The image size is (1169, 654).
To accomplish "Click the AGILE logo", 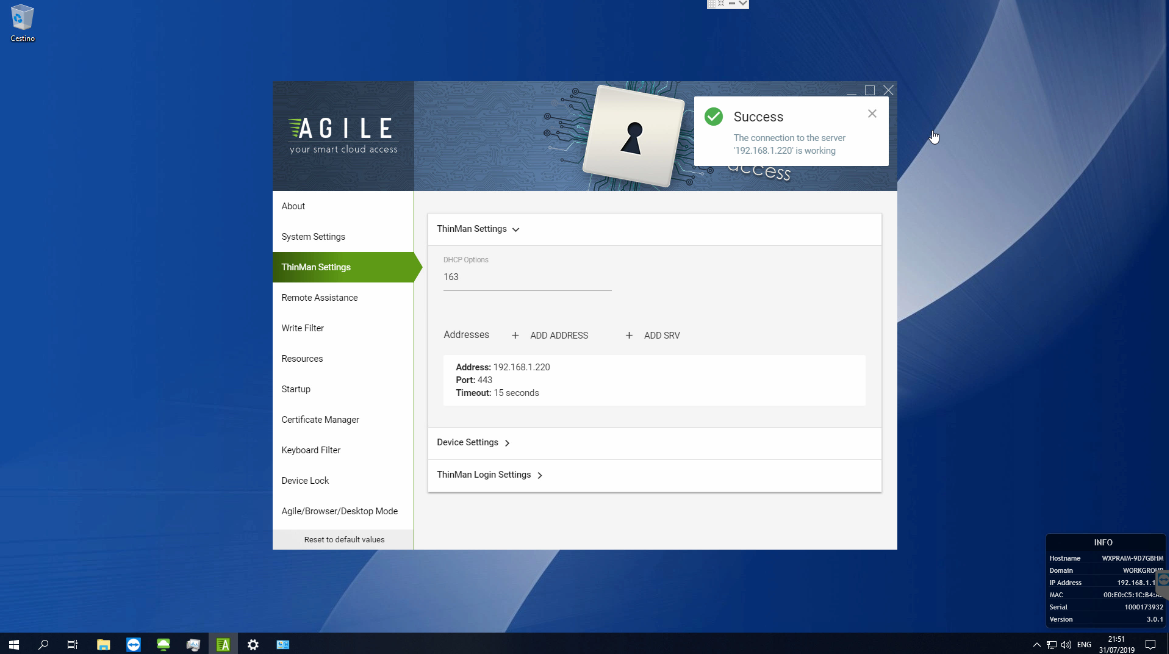I will coord(343,135).
